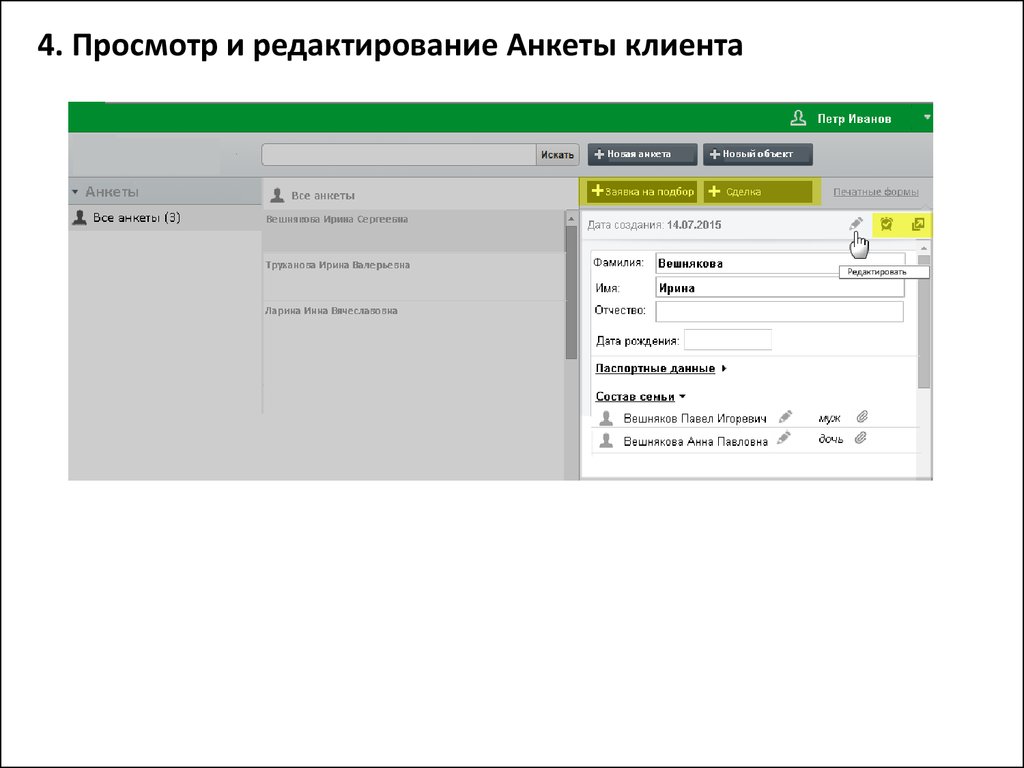Click the paperclip icon in the муж row
Image resolution: width=1024 pixels, height=768 pixels.
[x=861, y=417]
